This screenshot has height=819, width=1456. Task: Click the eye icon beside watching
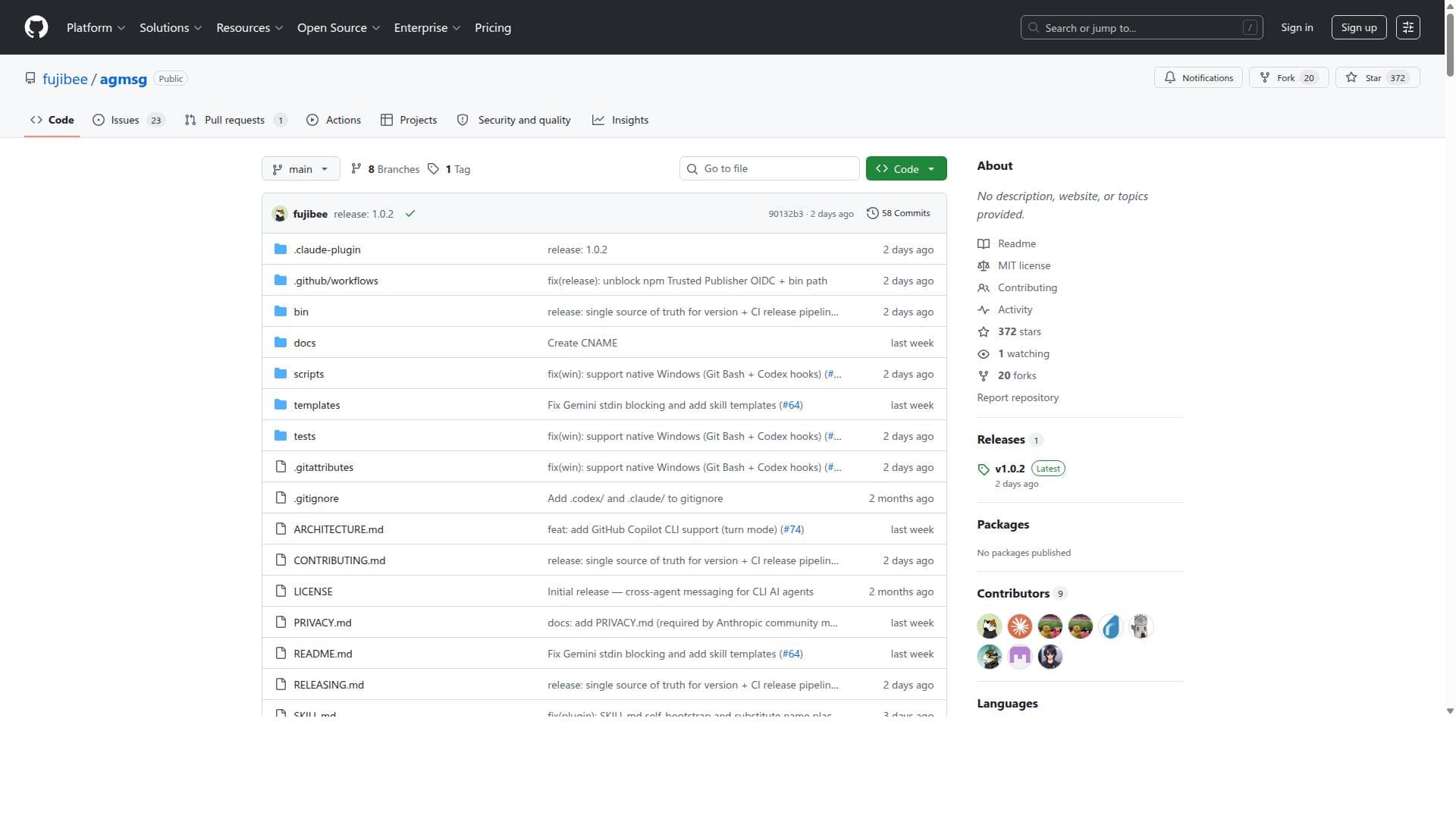(x=984, y=354)
